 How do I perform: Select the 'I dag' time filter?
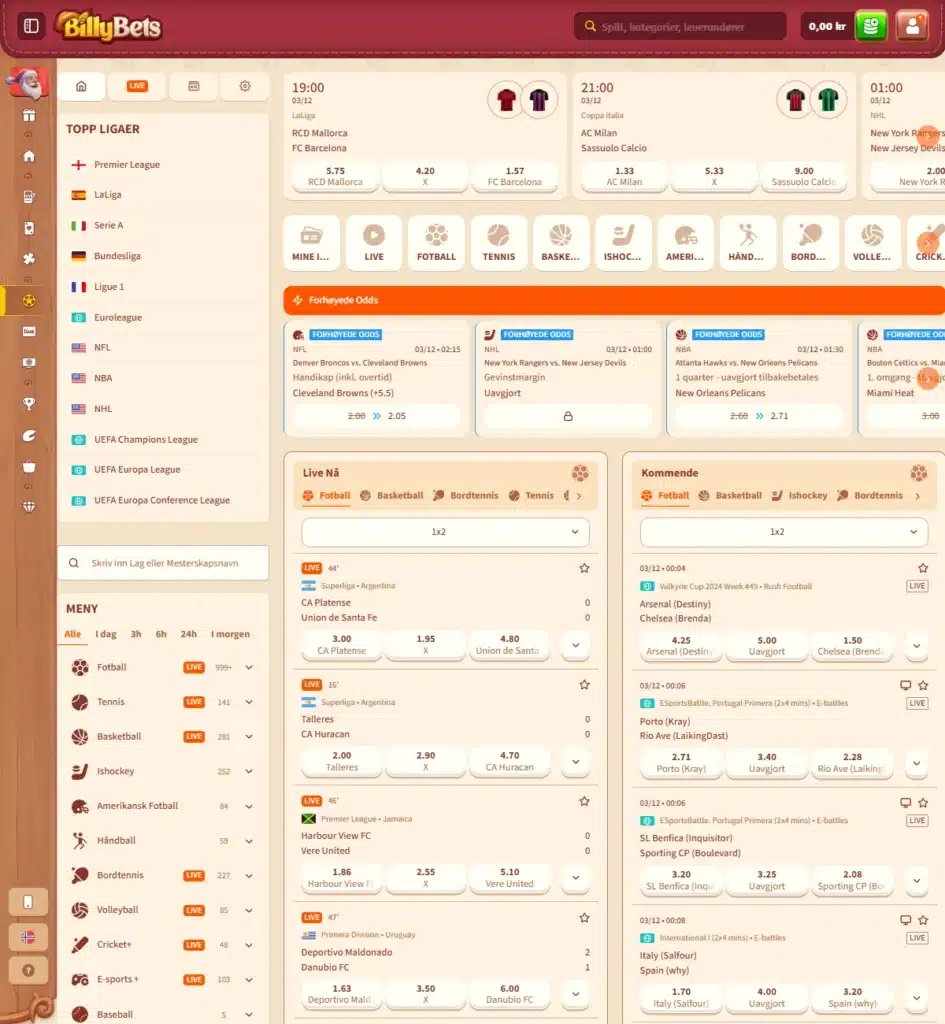106,634
